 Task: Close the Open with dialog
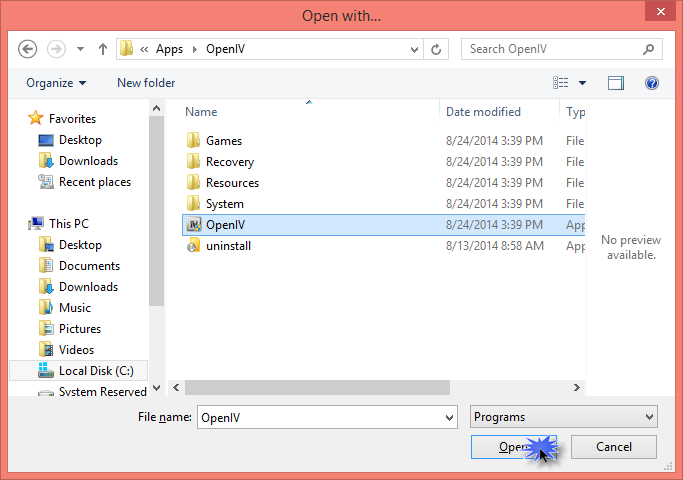[660, 11]
